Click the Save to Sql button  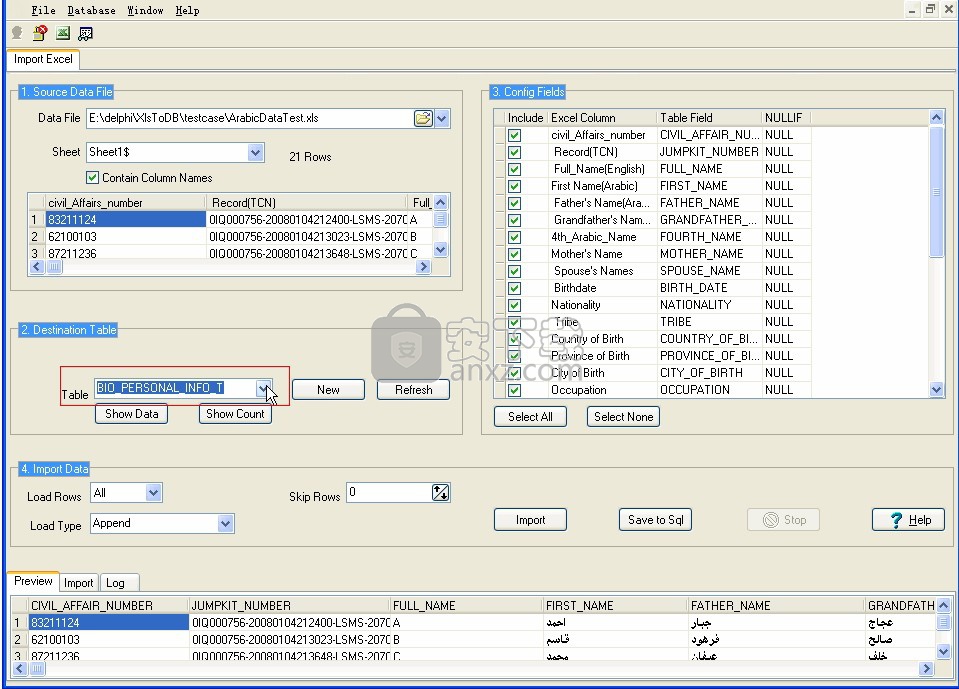point(655,520)
